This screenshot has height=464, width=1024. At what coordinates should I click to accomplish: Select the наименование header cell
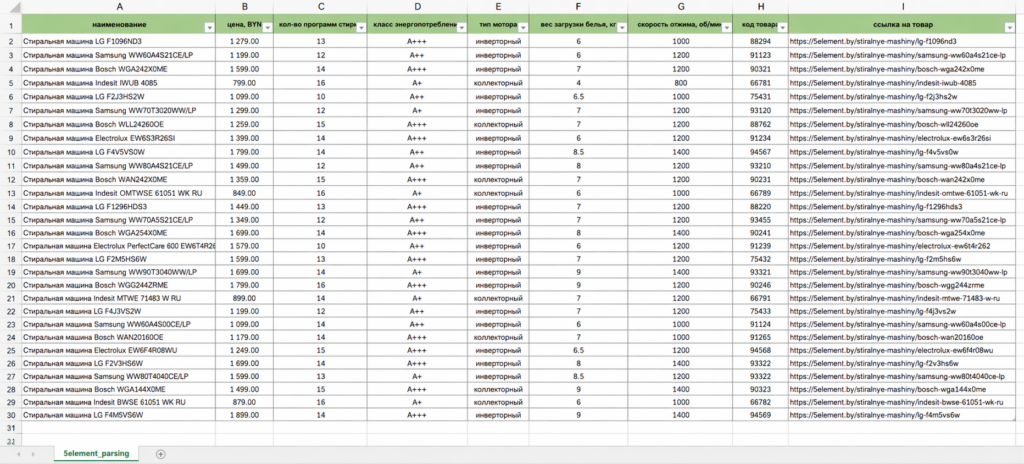click(x=119, y=24)
